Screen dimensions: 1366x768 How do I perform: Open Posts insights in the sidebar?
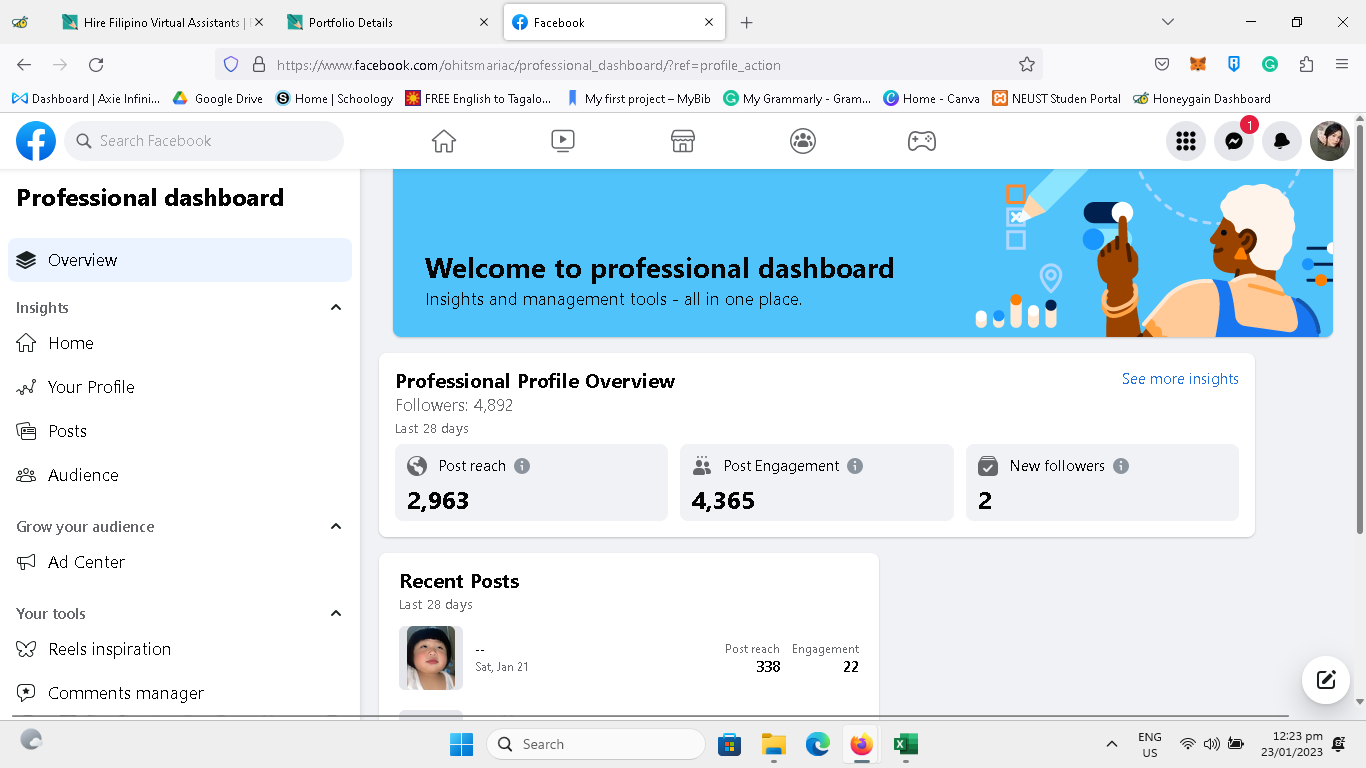coord(180,431)
